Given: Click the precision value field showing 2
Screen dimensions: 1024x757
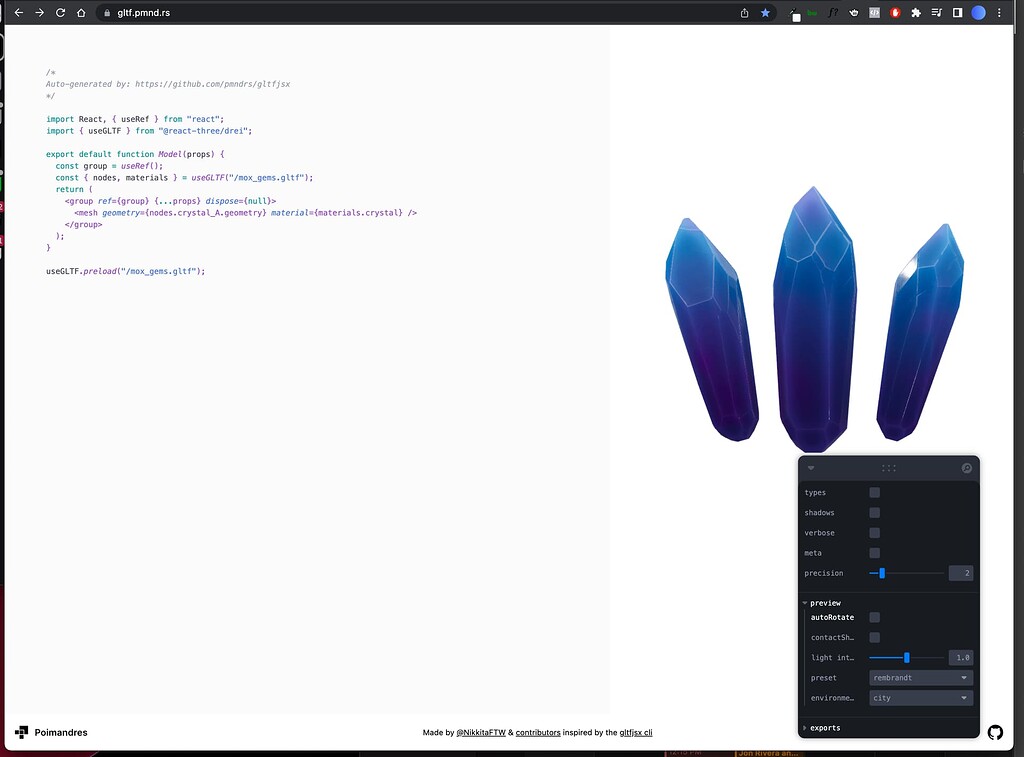Looking at the screenshot, I should [960, 573].
